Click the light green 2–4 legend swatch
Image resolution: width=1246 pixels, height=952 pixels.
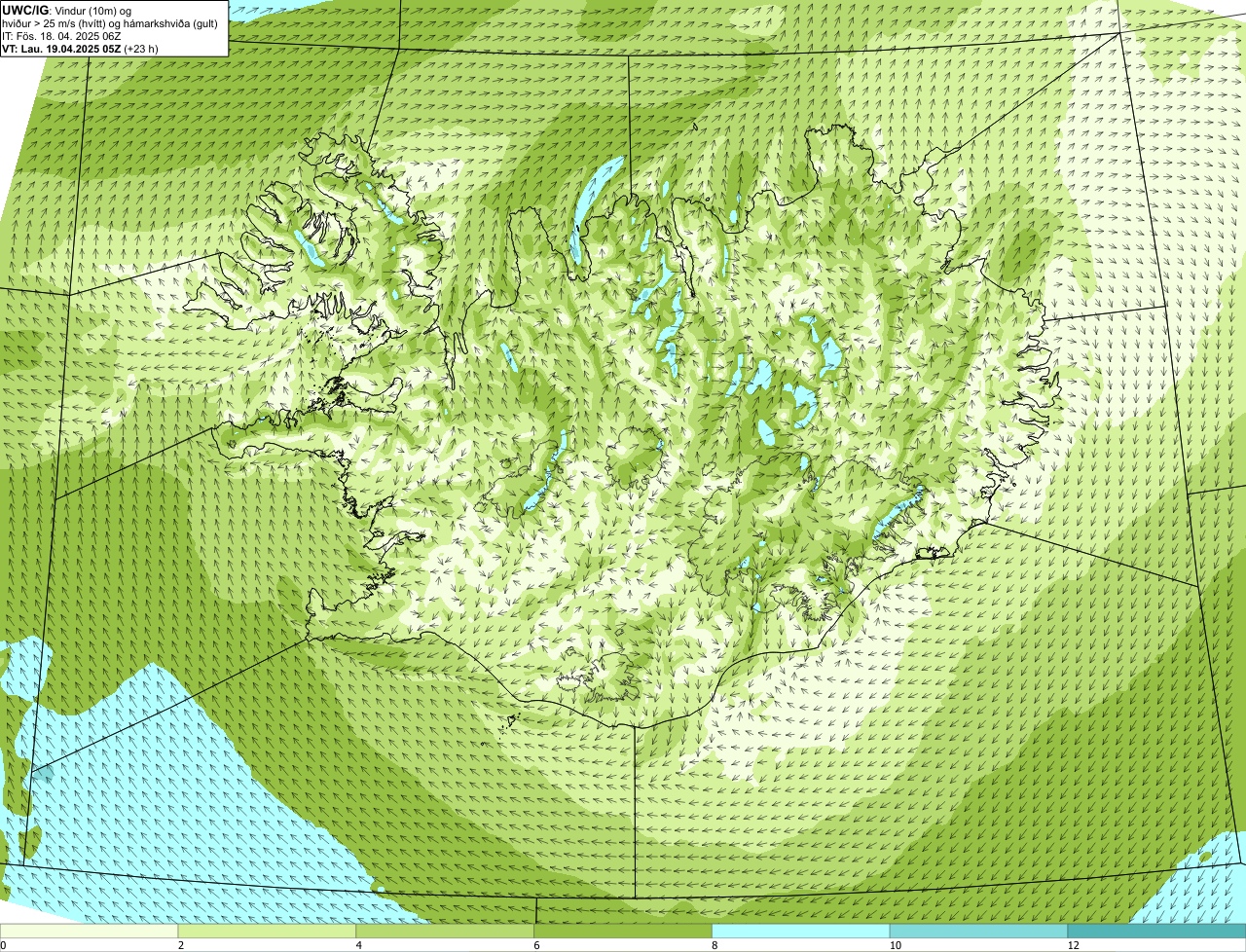(268, 931)
